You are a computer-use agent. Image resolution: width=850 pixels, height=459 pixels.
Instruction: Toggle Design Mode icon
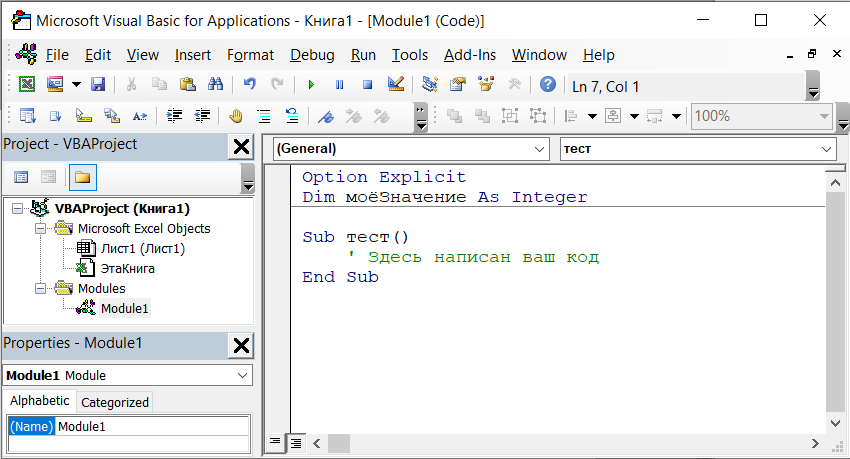(x=396, y=84)
